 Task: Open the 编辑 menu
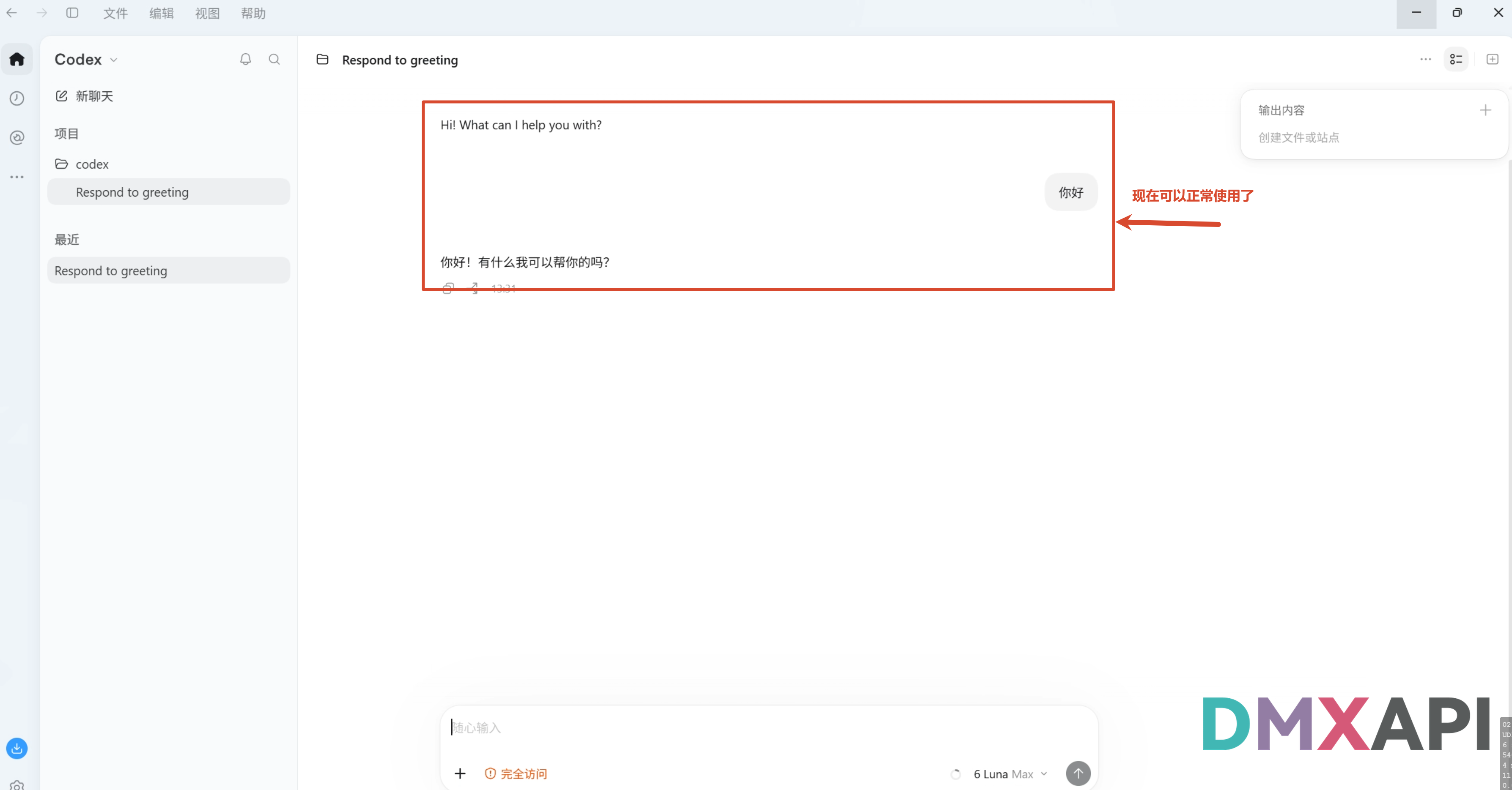point(162,13)
